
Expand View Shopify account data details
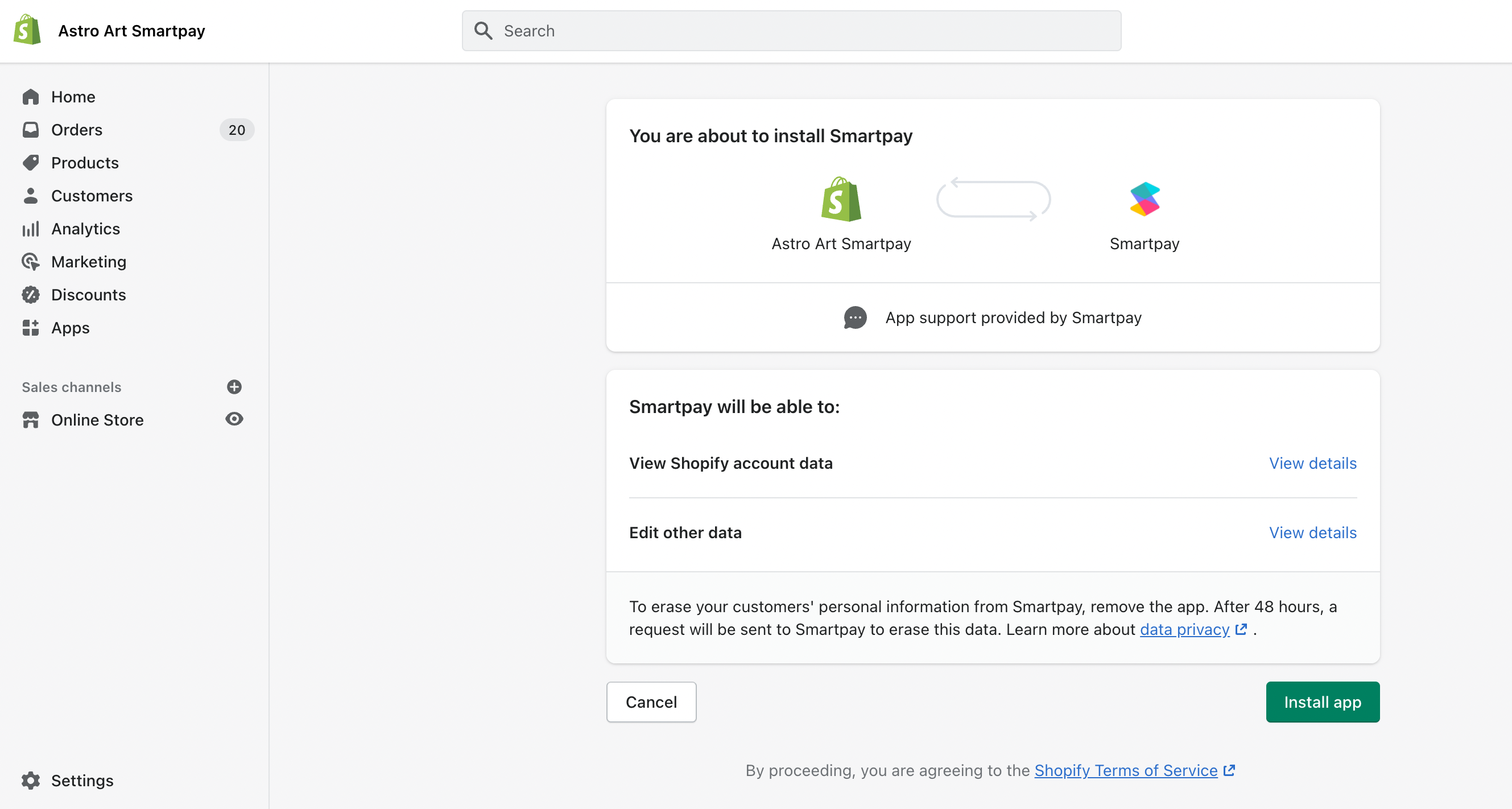(x=1312, y=463)
